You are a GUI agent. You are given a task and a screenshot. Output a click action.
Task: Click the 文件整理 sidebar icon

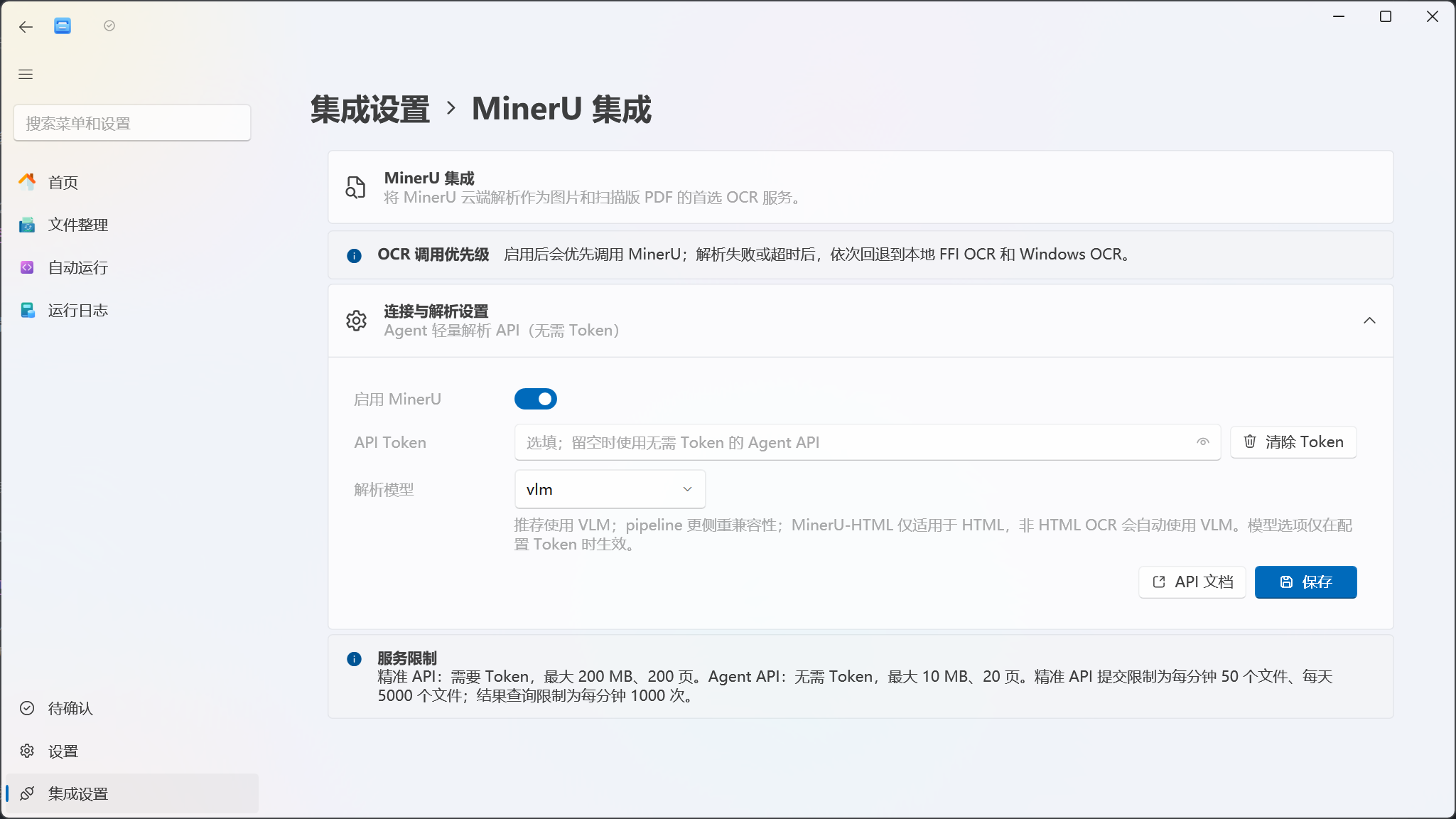27,225
